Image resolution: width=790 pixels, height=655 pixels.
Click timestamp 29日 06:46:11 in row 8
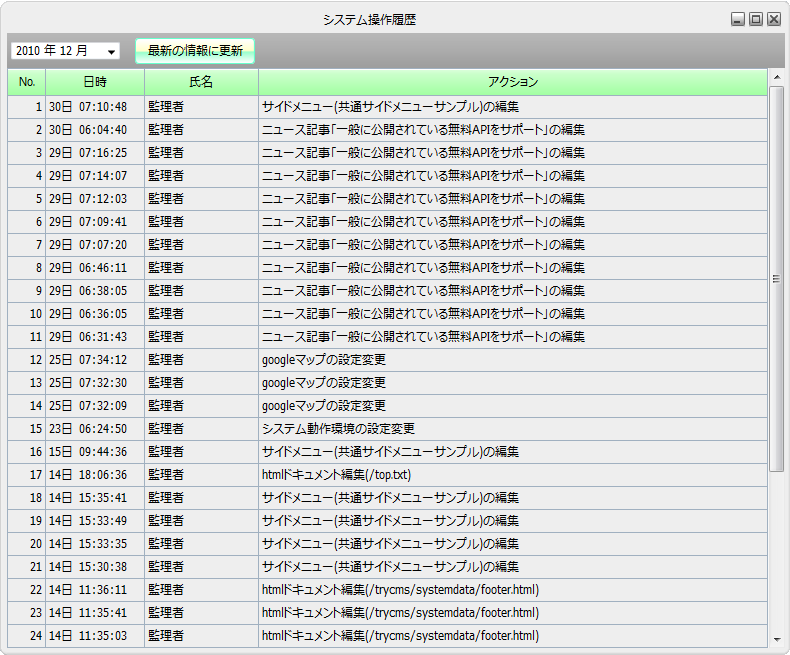tap(88, 268)
